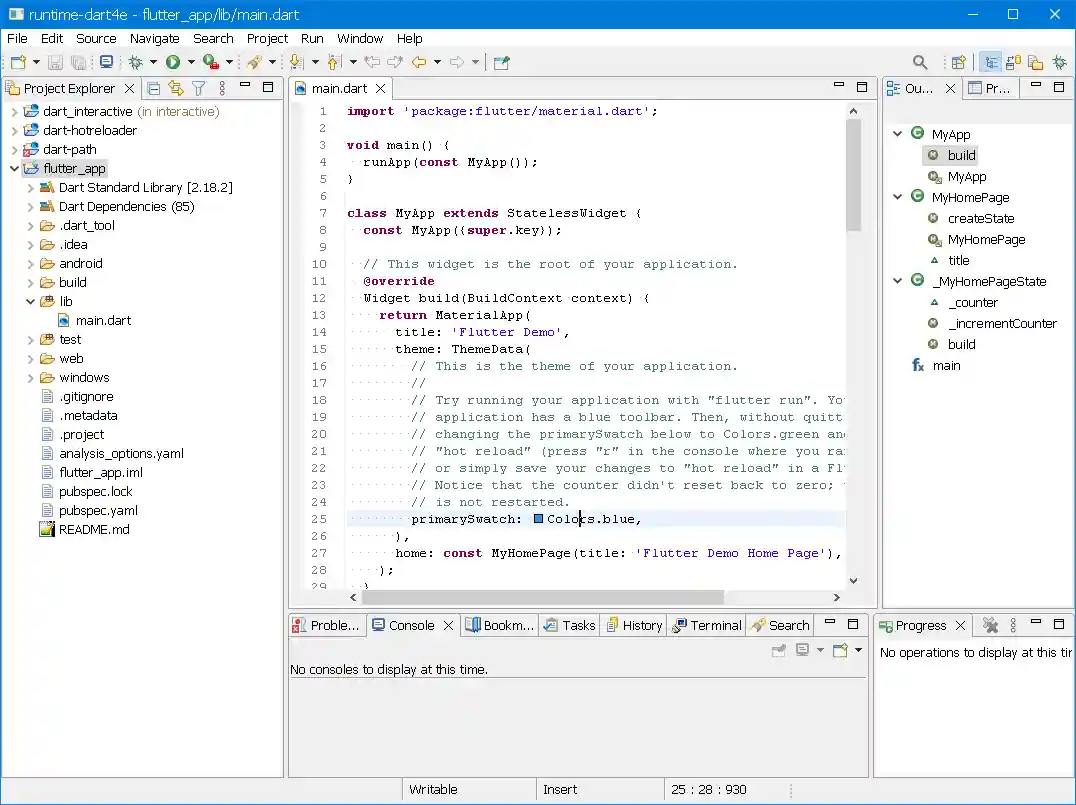Viewport: 1076px width, 805px height.
Task: Click the Open Perspective icon
Action: (958, 62)
